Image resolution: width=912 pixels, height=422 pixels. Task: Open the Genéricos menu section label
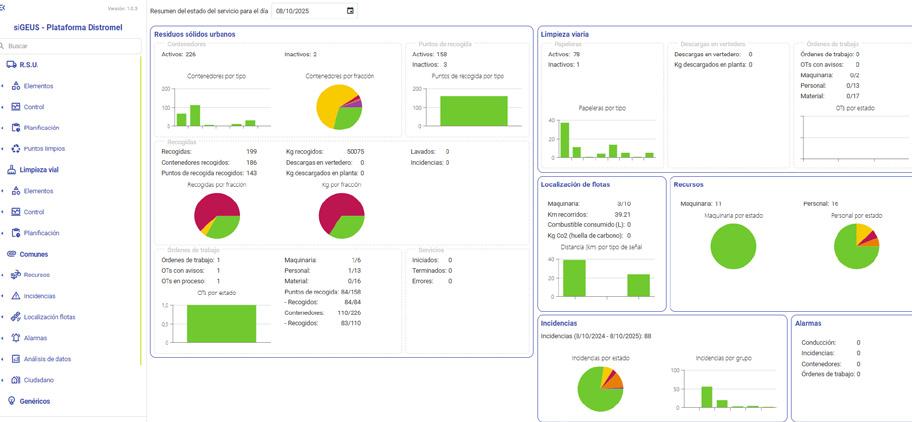(35, 401)
